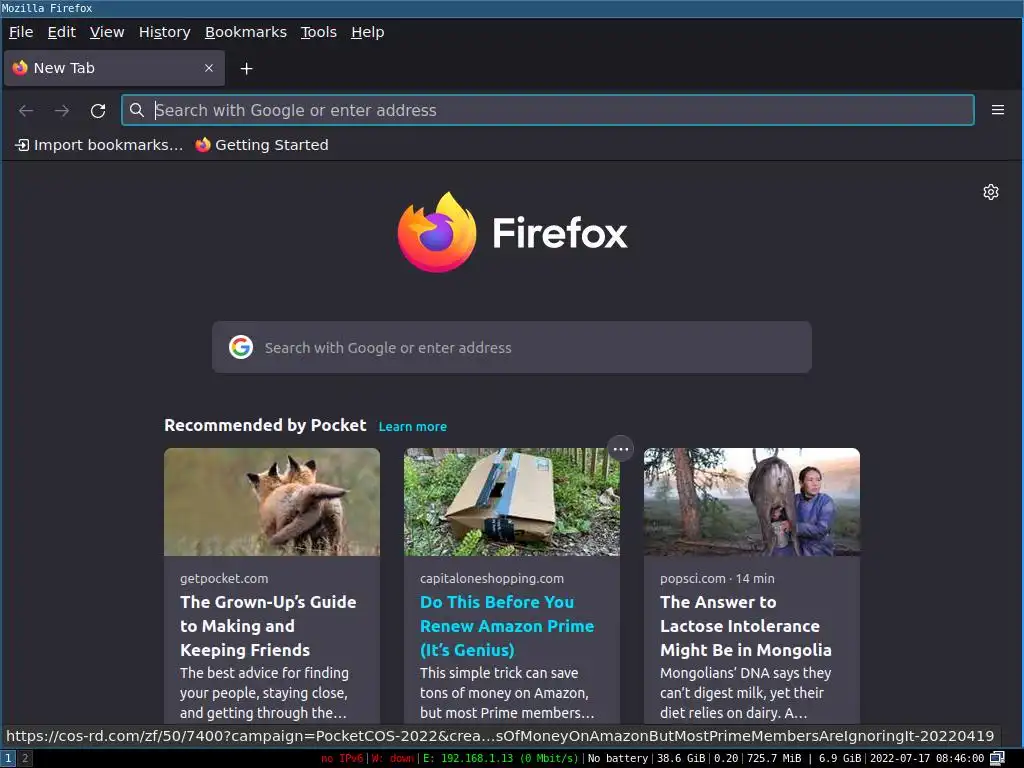The image size is (1024, 768).
Task: Click the foxes thumbnail image
Action: click(x=272, y=502)
